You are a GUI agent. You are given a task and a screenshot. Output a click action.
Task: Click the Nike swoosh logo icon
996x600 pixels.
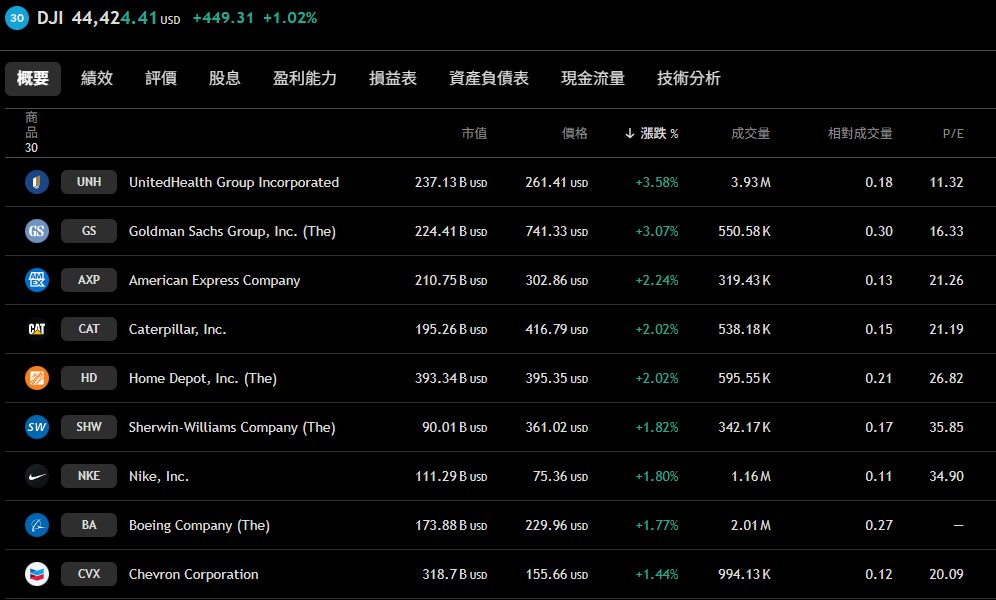37,476
